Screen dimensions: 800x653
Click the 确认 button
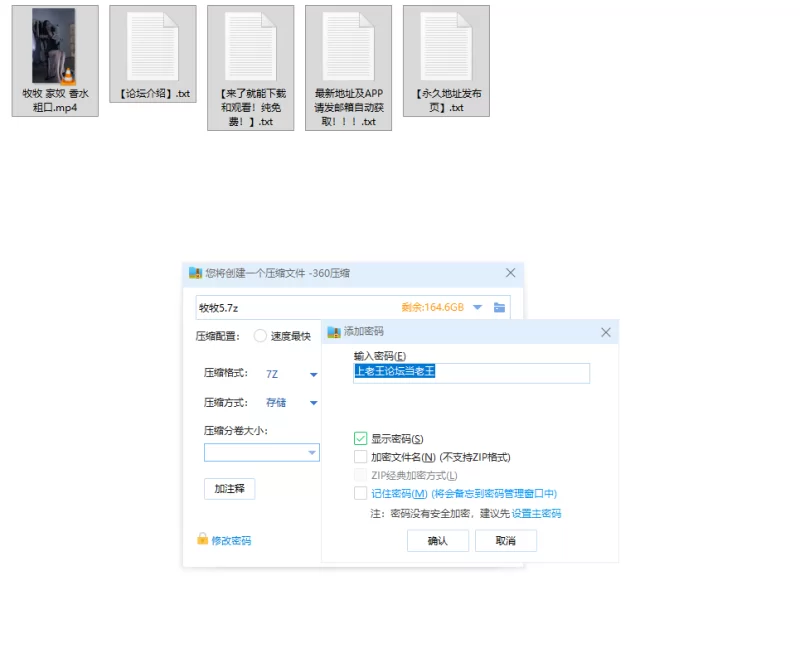click(438, 541)
